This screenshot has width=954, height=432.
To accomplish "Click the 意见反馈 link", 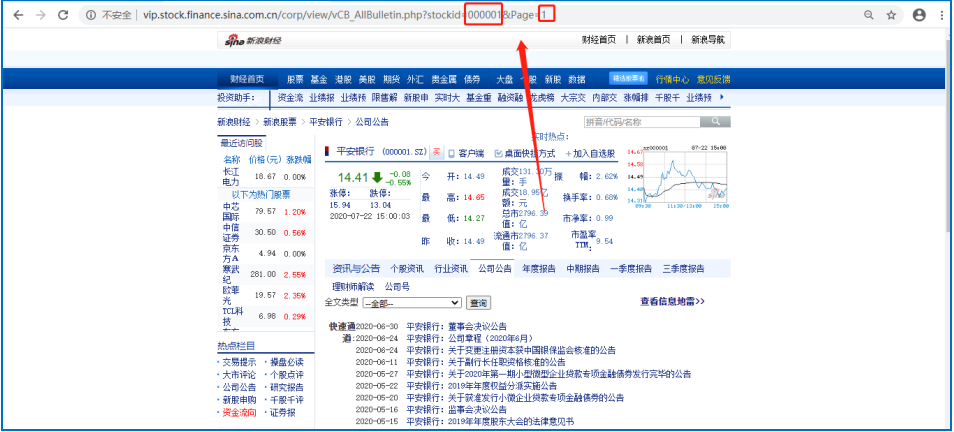I will [x=713, y=79].
